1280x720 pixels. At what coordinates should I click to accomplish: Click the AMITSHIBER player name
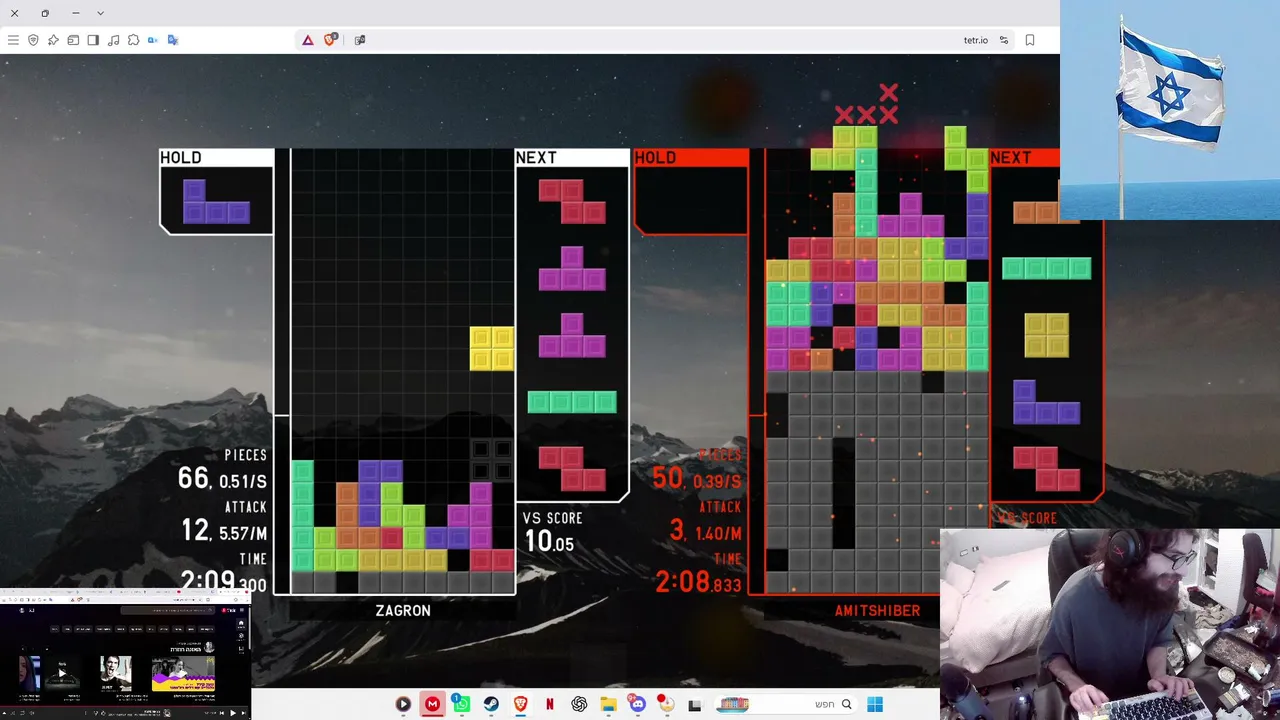point(877,610)
